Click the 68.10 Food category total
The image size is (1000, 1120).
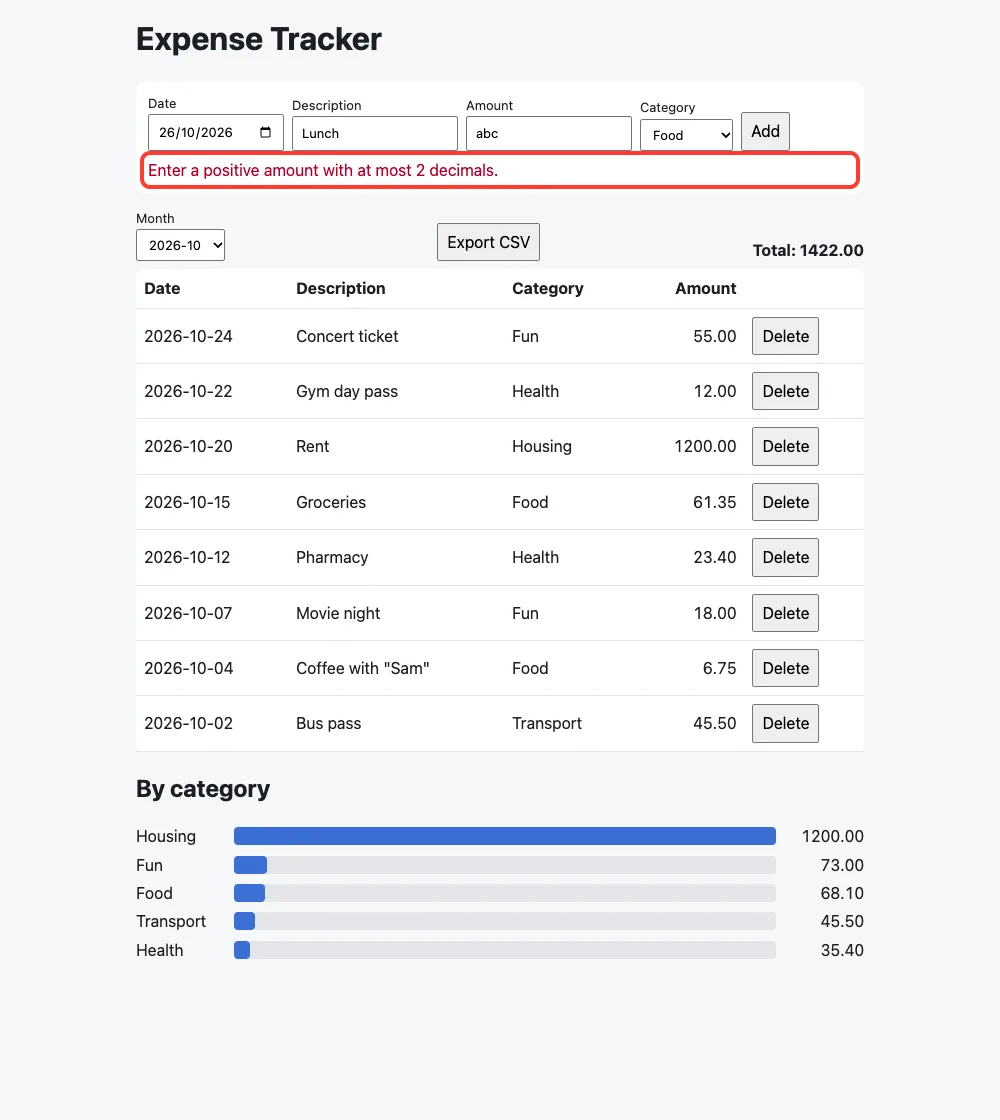click(842, 893)
